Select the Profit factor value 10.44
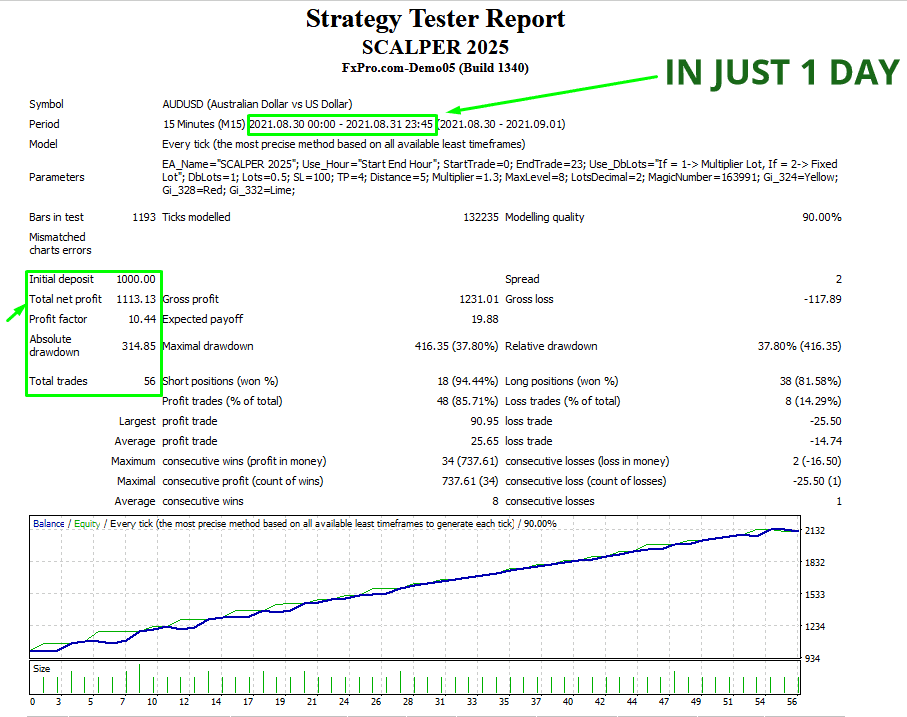 click(140, 319)
